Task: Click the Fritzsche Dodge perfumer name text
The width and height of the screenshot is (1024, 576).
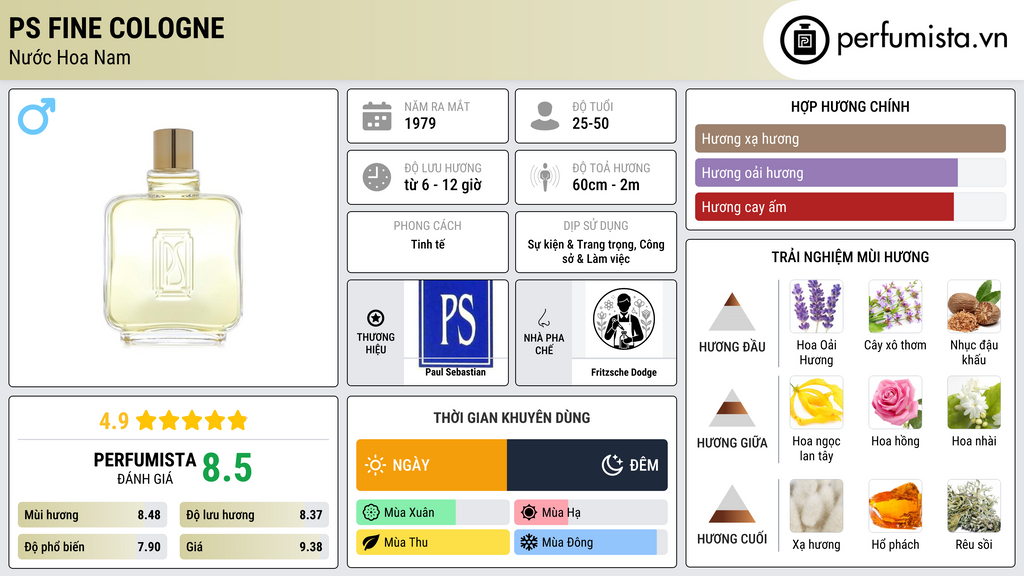Action: coord(624,372)
